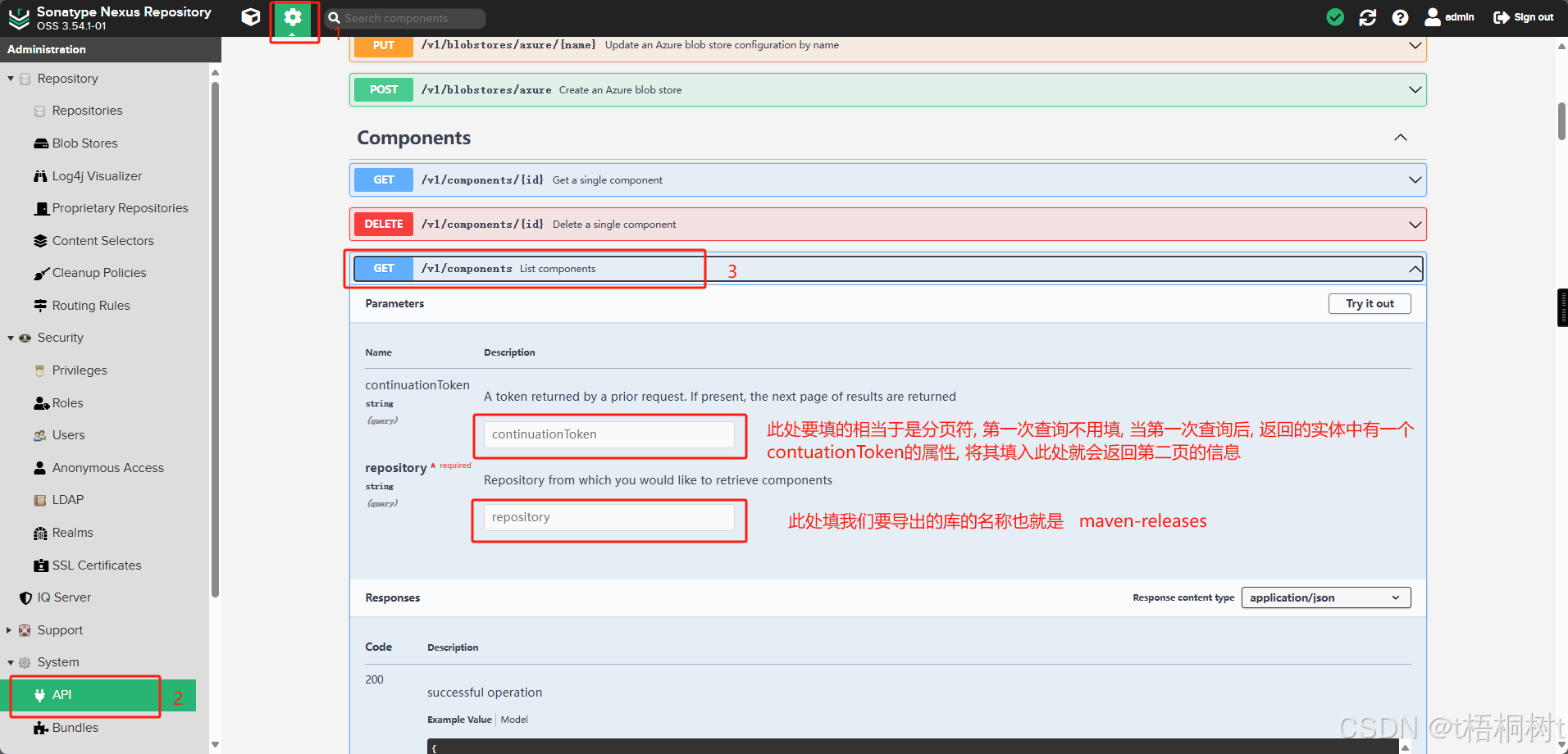Click the main page vertical scrollbar thumb
Screen dimensions: 1568x754
1562,121
